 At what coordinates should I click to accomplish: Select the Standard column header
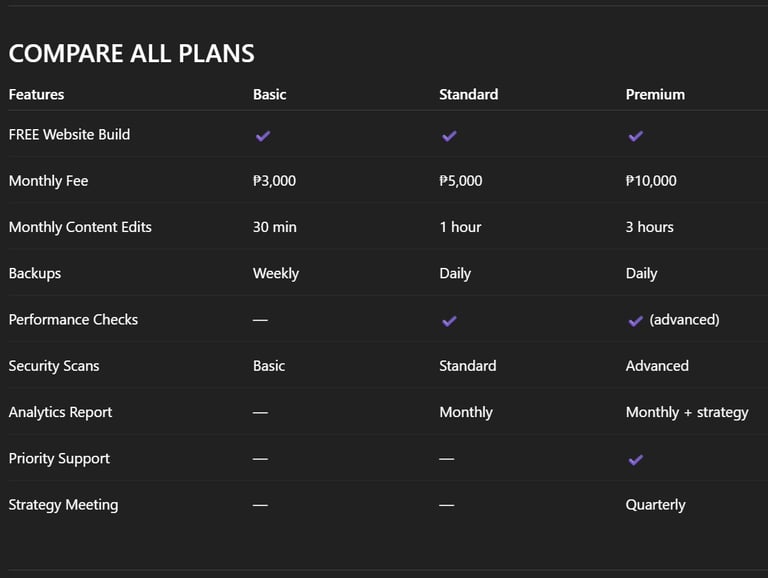tap(468, 94)
